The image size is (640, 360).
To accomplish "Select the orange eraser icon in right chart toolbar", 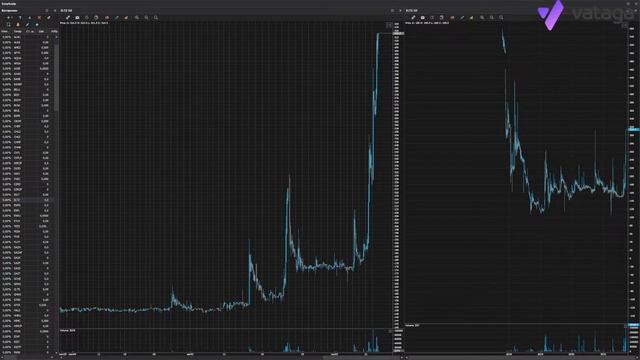I will pyautogui.click(x=471, y=18).
